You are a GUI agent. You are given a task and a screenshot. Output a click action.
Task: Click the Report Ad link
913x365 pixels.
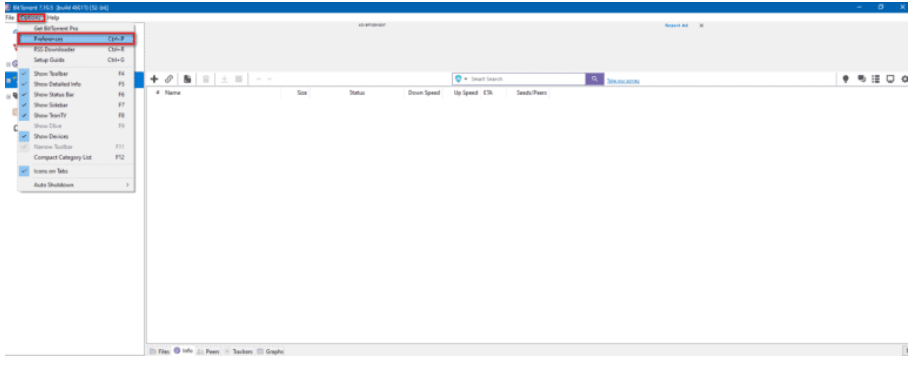click(676, 26)
